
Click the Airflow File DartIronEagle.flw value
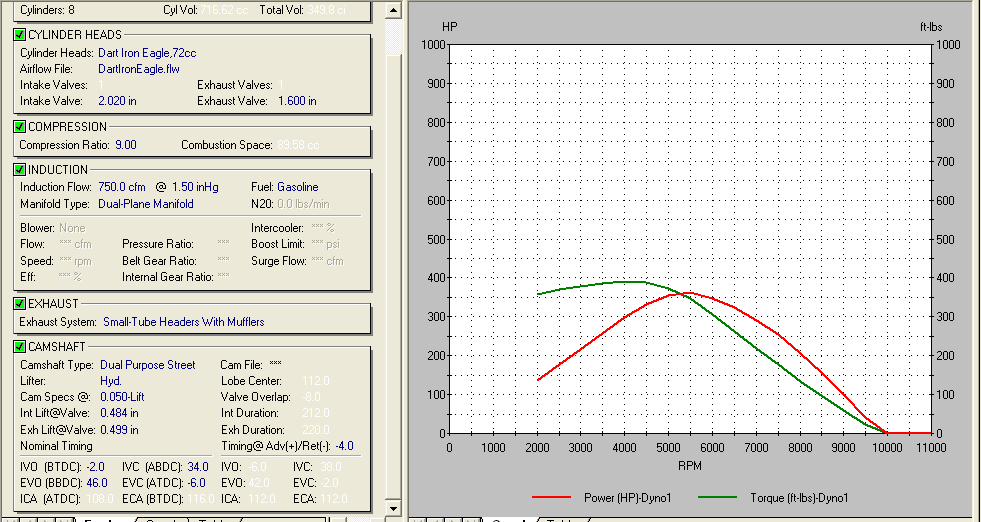(x=138, y=69)
